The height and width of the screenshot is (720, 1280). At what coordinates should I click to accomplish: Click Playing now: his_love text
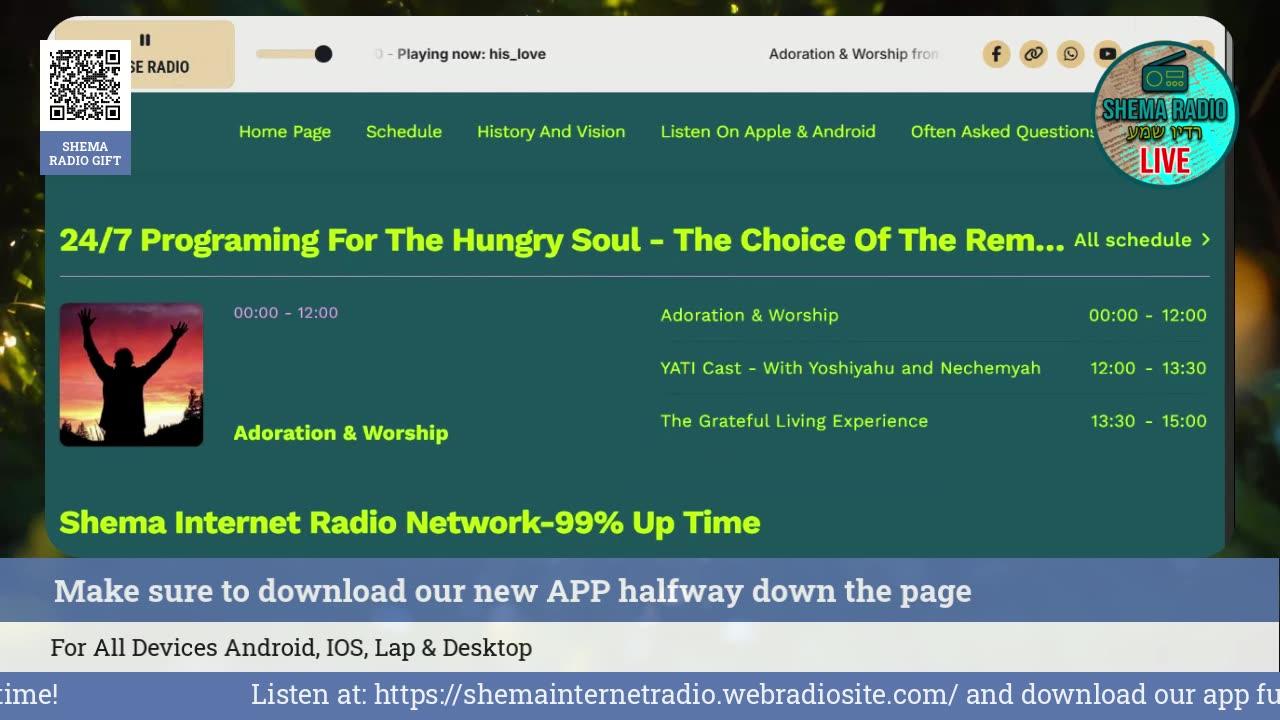pyautogui.click(x=471, y=54)
